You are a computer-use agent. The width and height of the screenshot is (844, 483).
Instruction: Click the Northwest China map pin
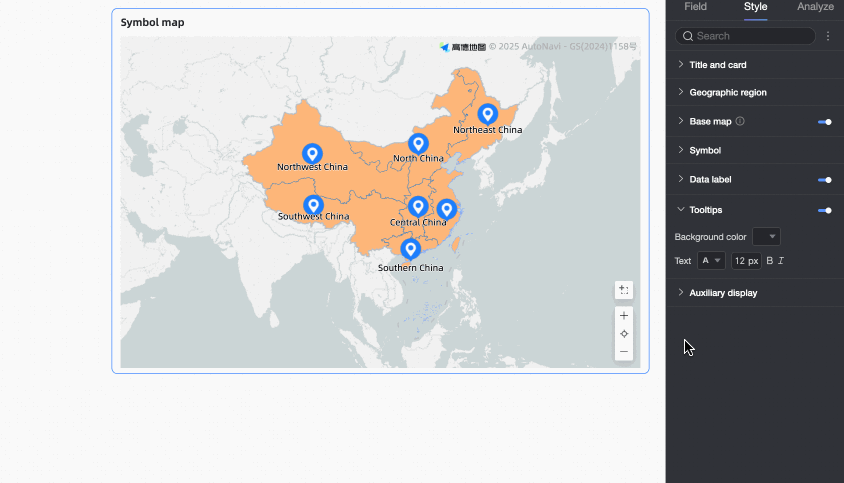(x=312, y=154)
